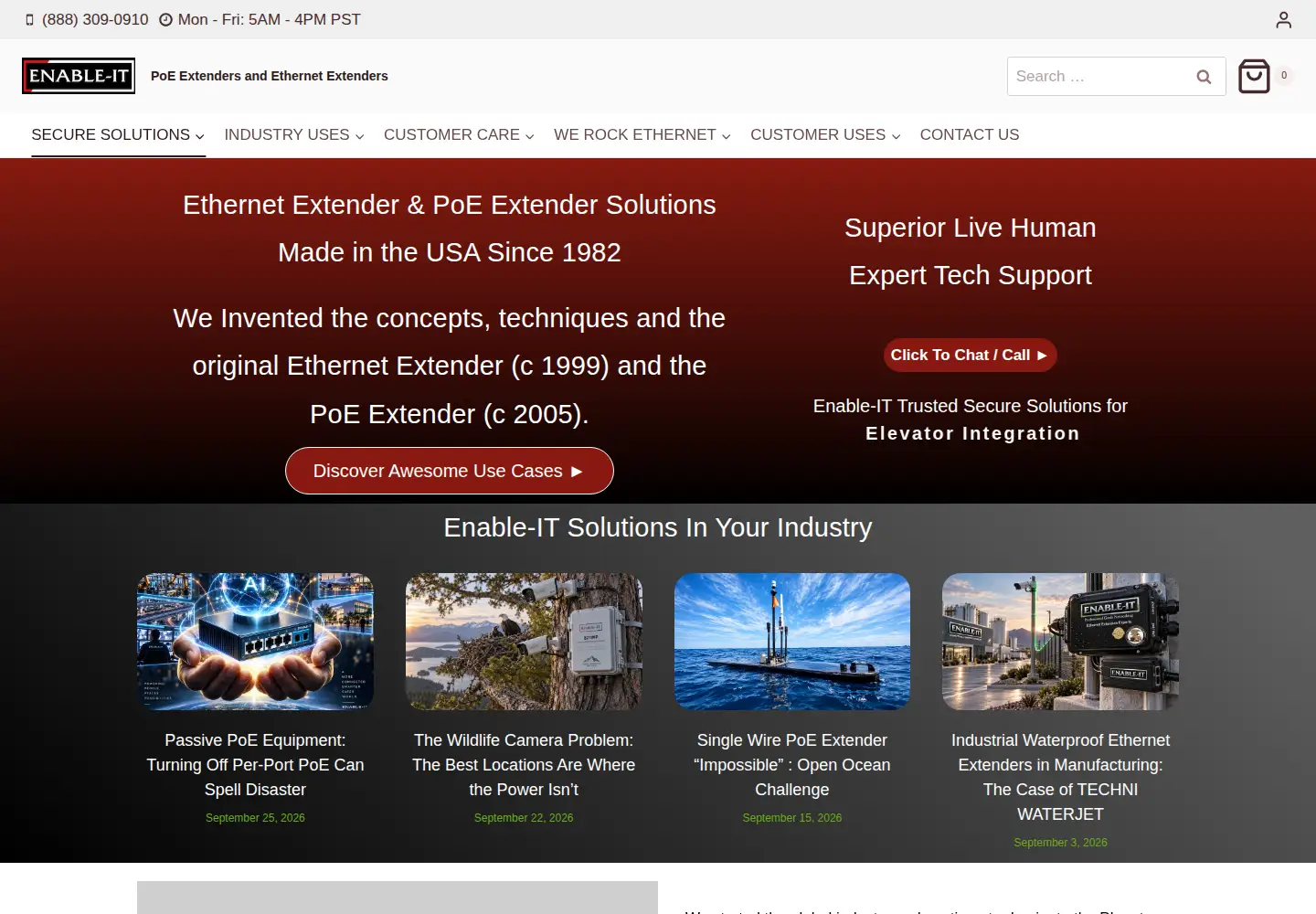Click the Discover Awesome Use Cases button
Screen dimensions: 1316x914
[x=450, y=471]
